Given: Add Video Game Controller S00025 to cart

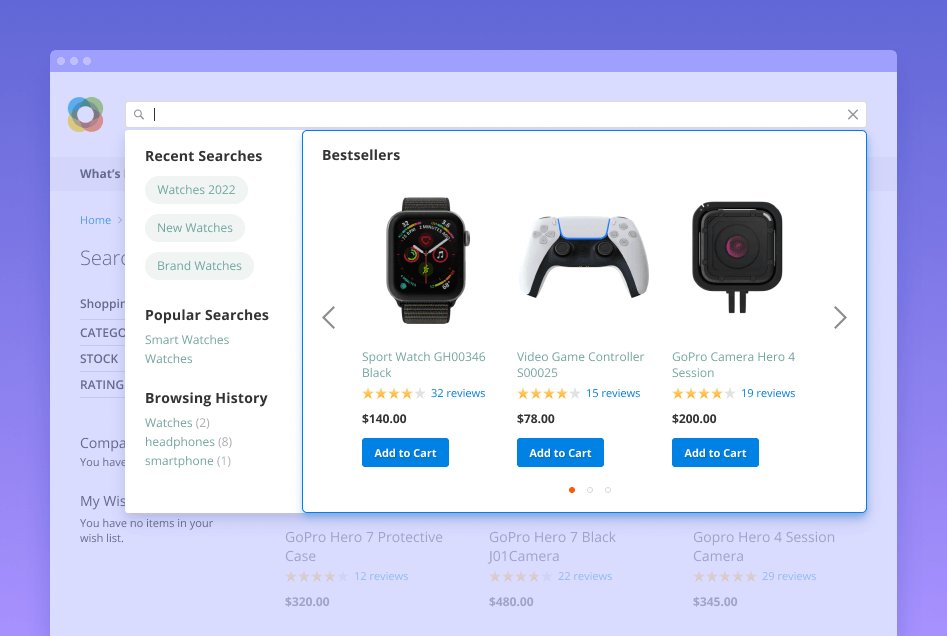Looking at the screenshot, I should [560, 453].
